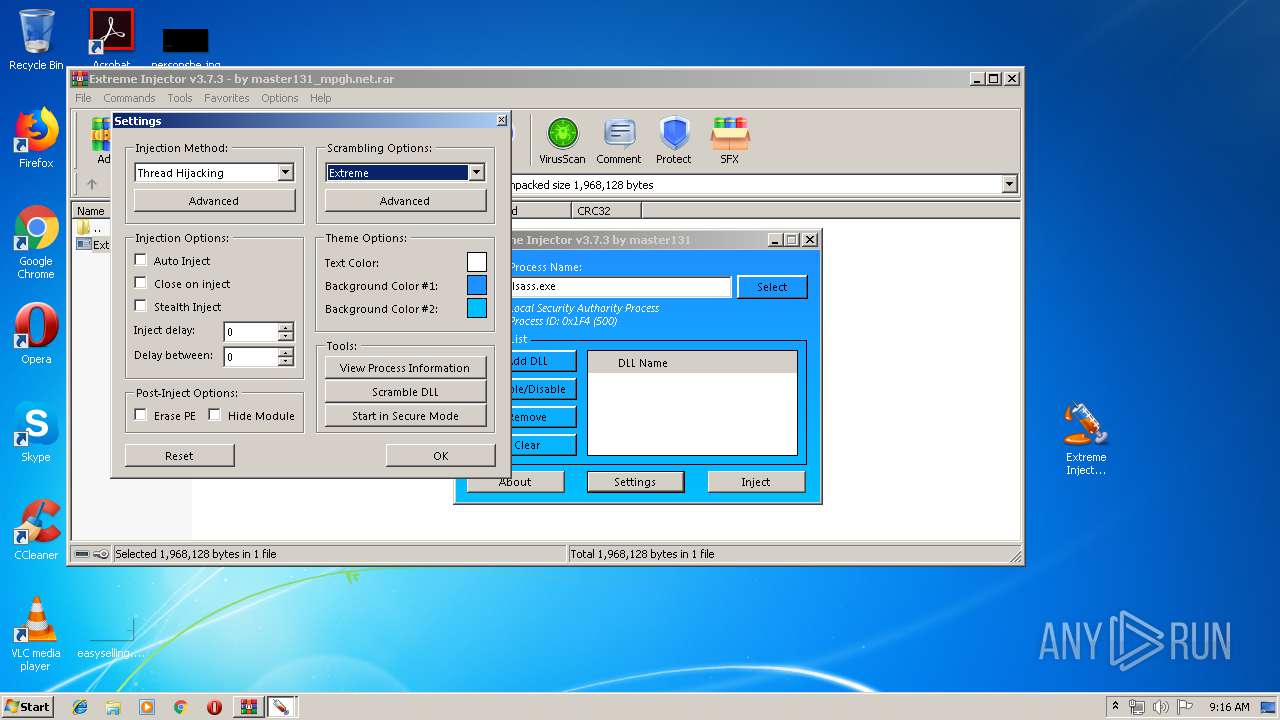Open Windows Explorer from taskbar
1280x720 pixels.
[113, 707]
